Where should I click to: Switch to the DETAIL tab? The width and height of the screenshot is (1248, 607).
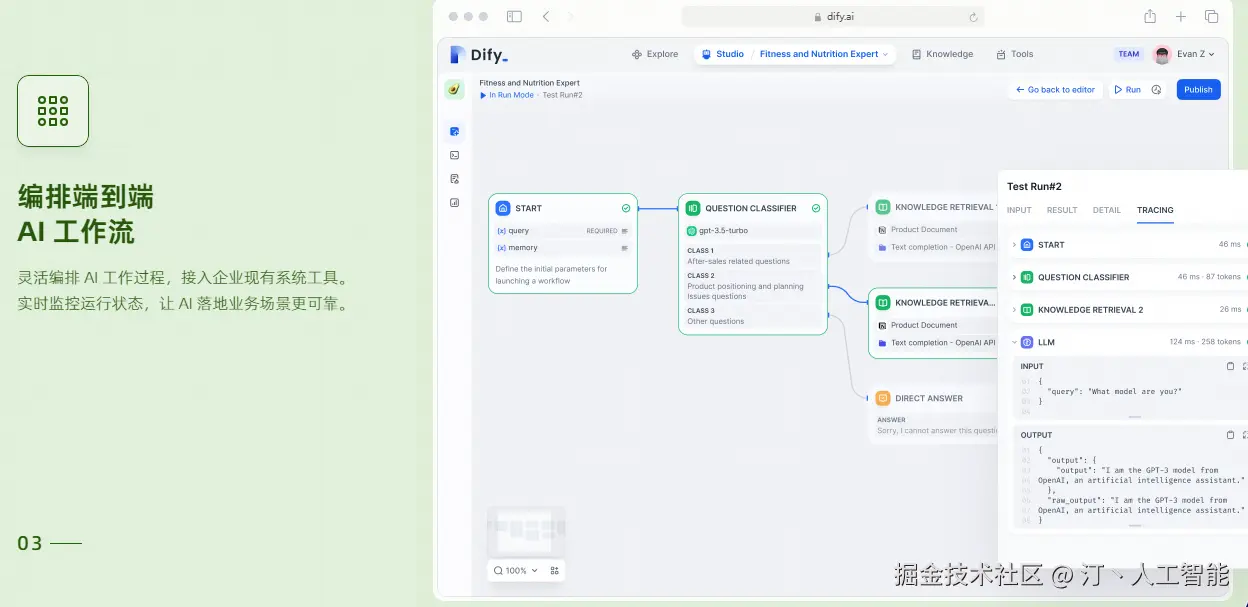pos(1107,211)
